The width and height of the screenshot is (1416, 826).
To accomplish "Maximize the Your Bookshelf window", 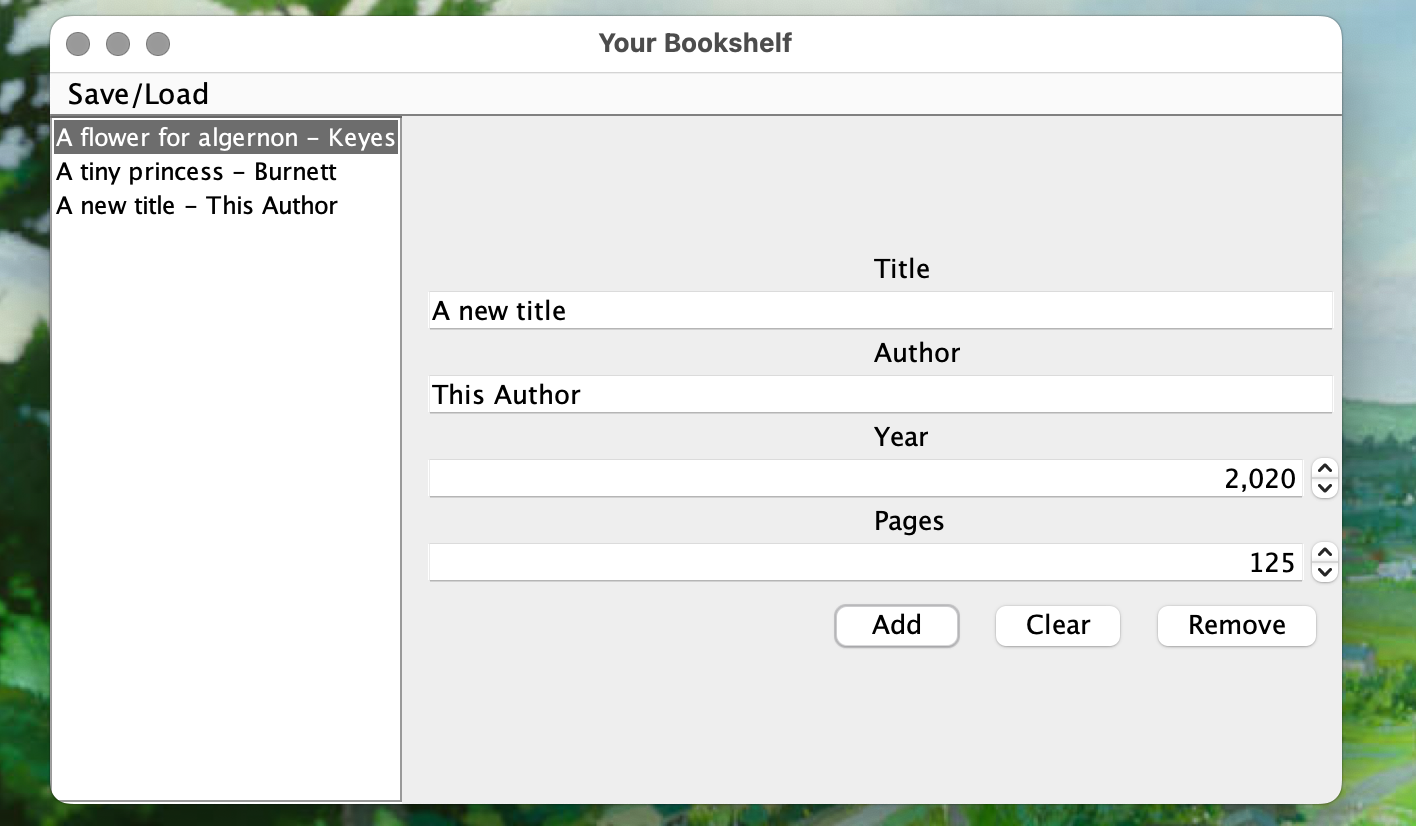I will [x=158, y=44].
